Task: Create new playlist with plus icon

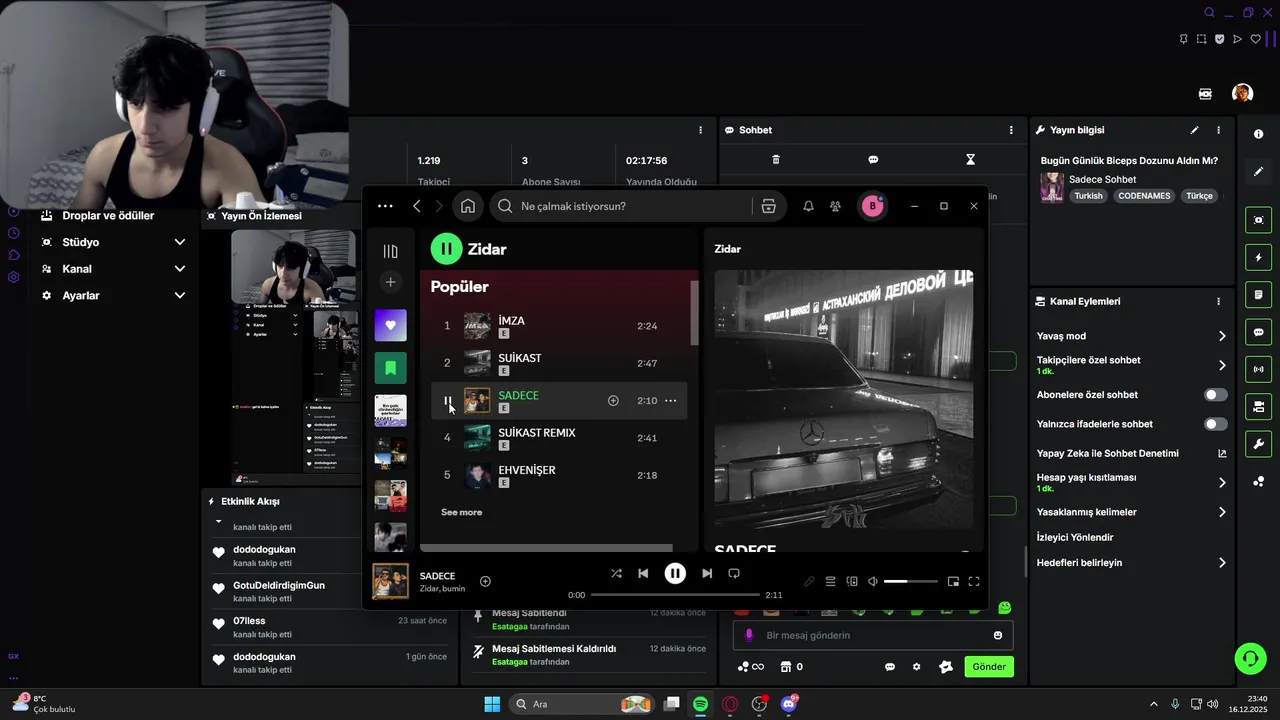Action: (x=390, y=282)
